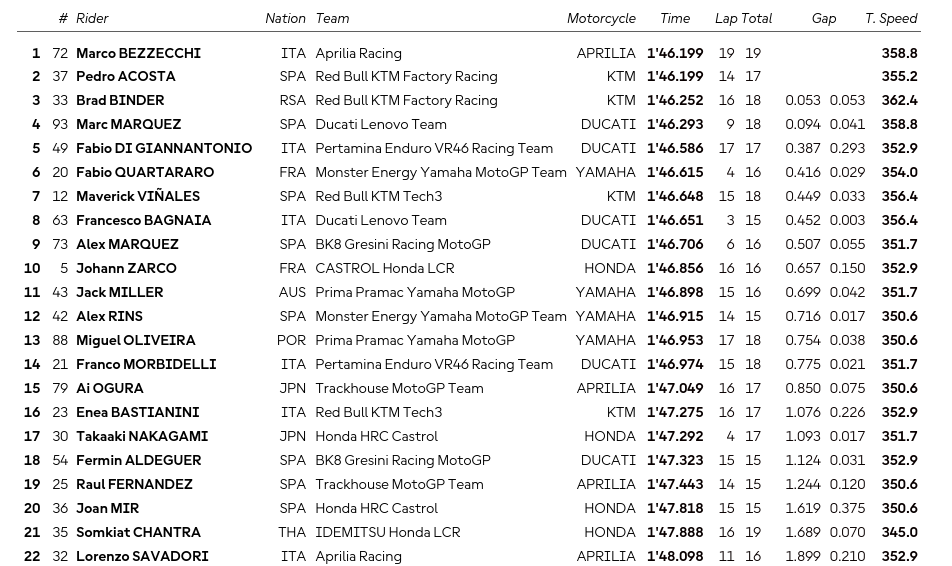
Task: Click the T. Speed column header
Action: point(891,18)
